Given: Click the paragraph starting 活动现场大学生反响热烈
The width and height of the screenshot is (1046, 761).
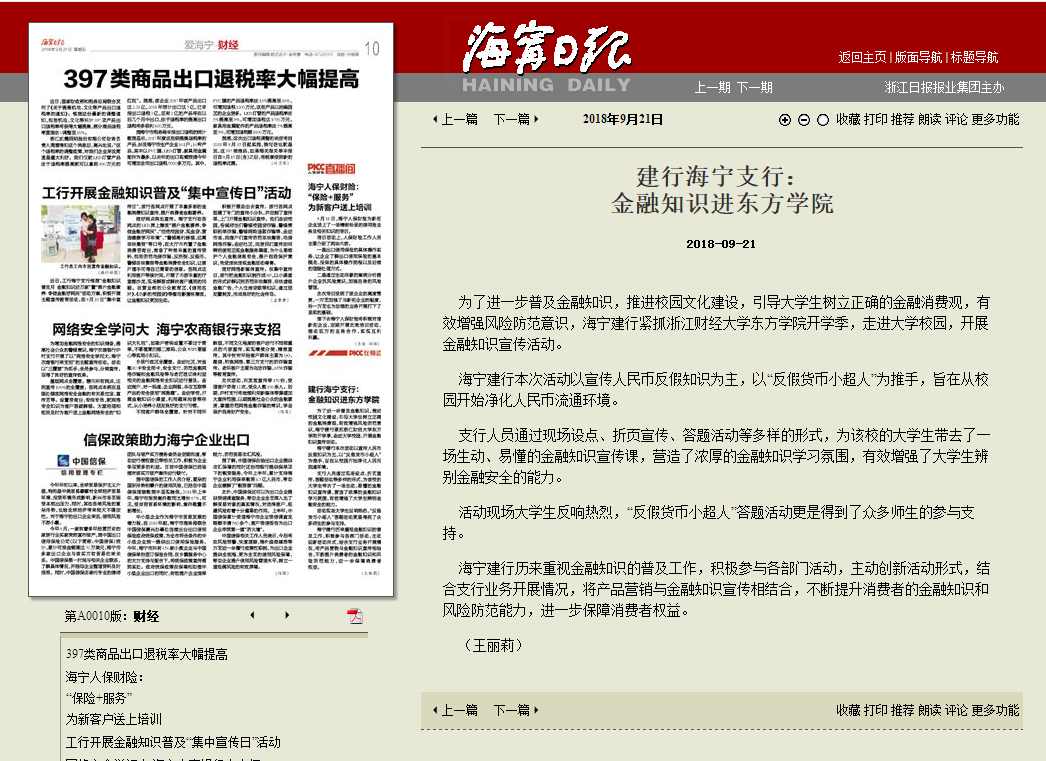Looking at the screenshot, I should coord(708,522).
